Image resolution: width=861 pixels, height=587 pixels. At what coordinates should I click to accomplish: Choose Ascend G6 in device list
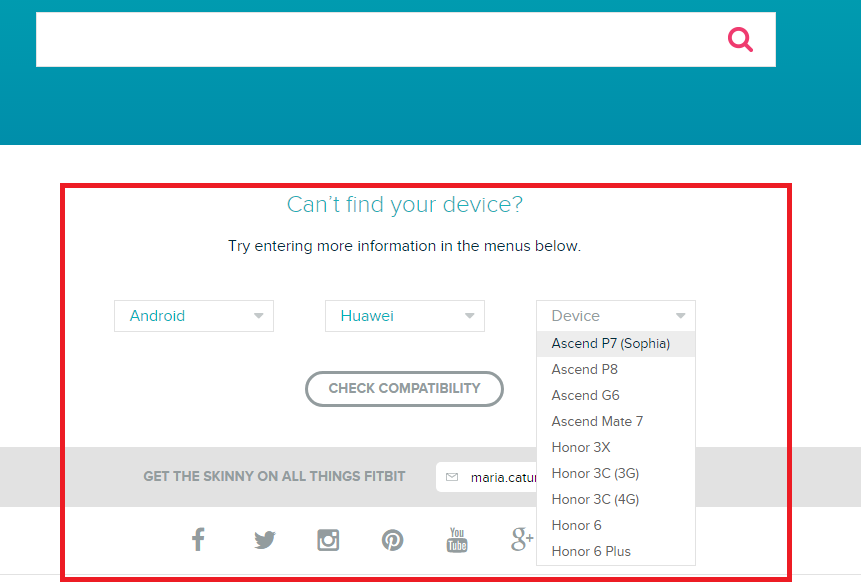616,395
